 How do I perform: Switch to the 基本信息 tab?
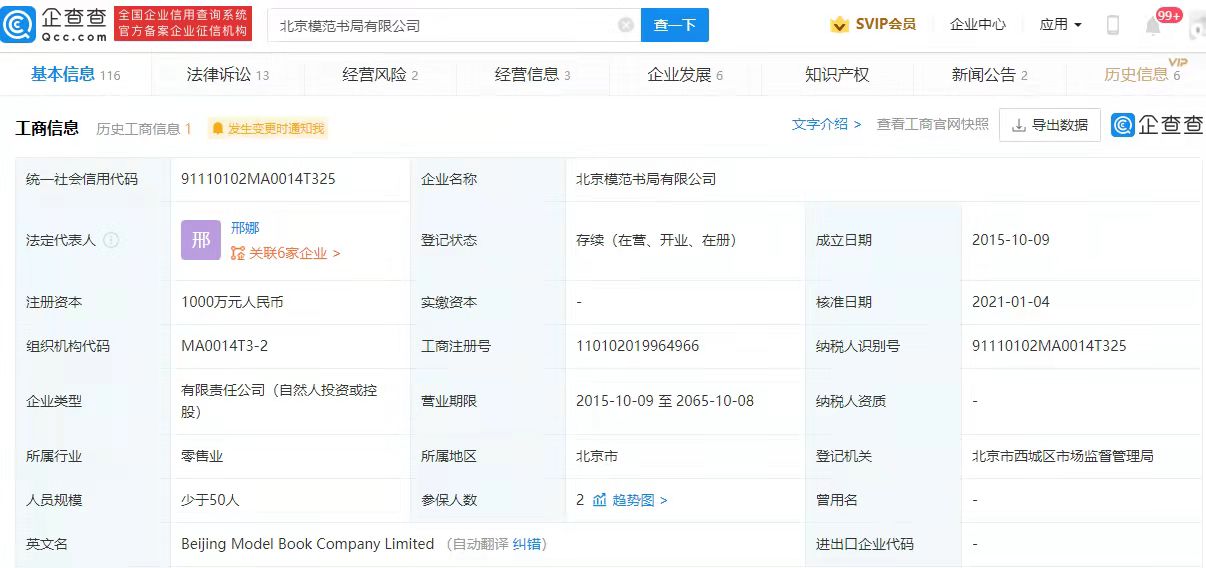point(75,74)
